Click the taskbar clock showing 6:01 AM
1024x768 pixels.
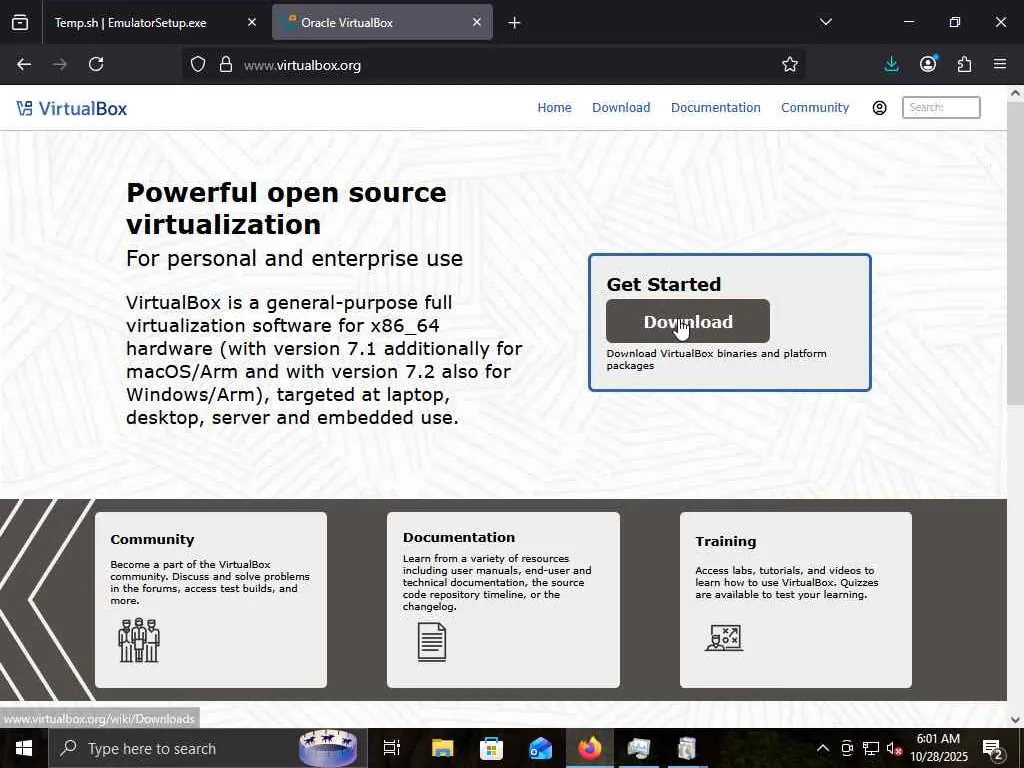tap(939, 748)
